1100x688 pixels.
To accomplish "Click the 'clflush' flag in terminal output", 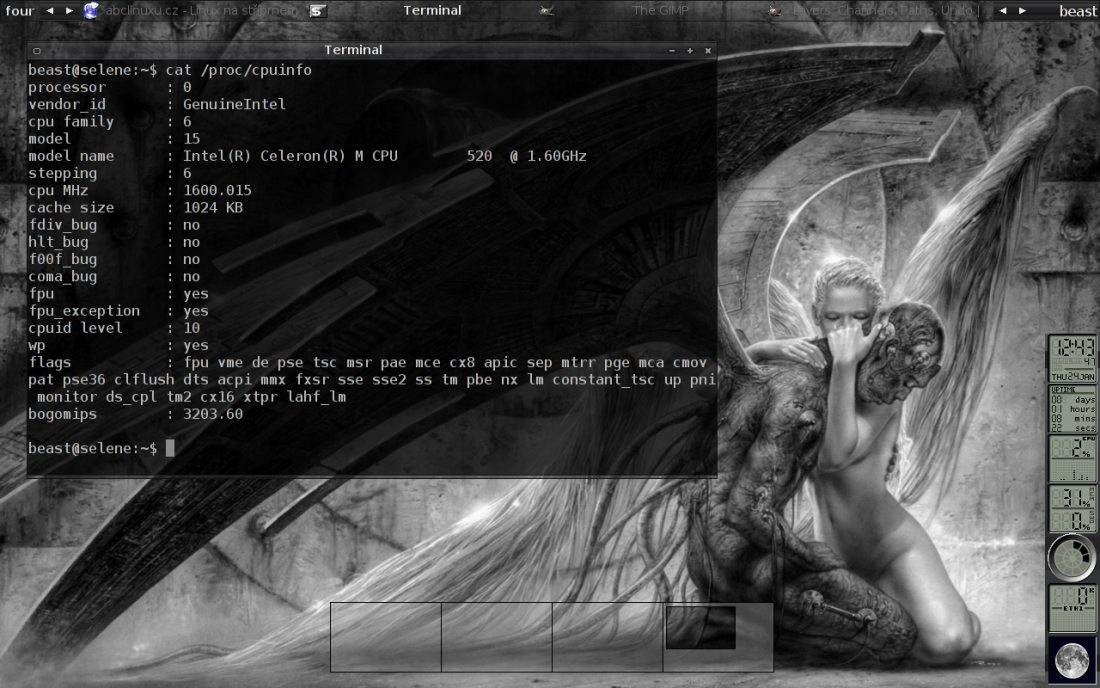I will tap(144, 380).
